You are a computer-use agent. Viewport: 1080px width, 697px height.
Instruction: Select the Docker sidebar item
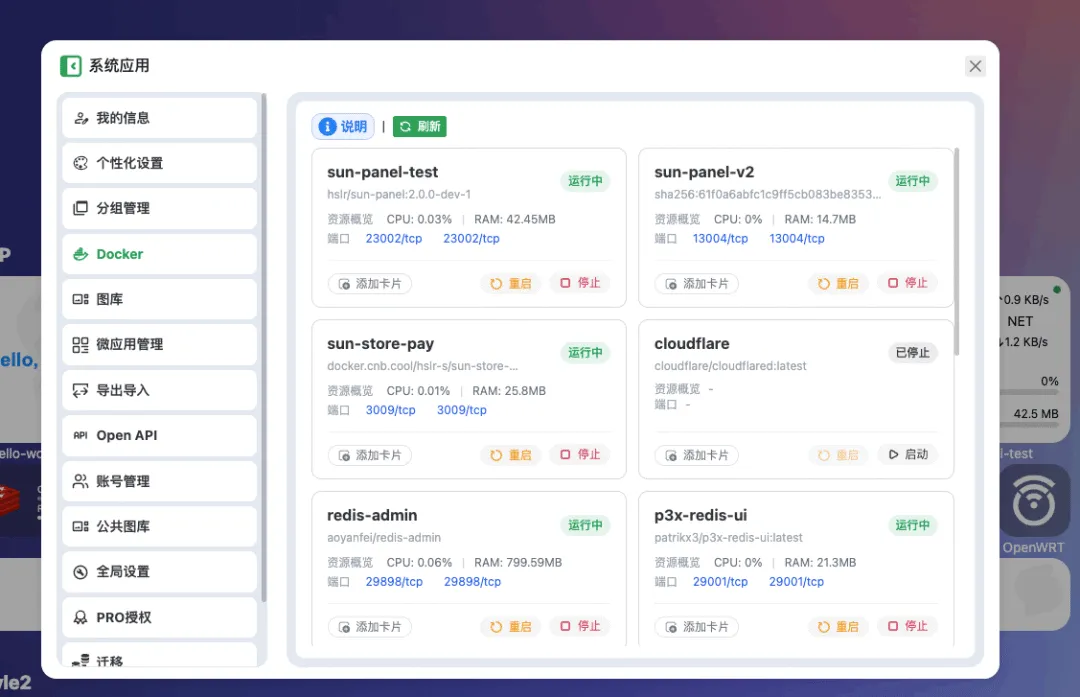159,254
